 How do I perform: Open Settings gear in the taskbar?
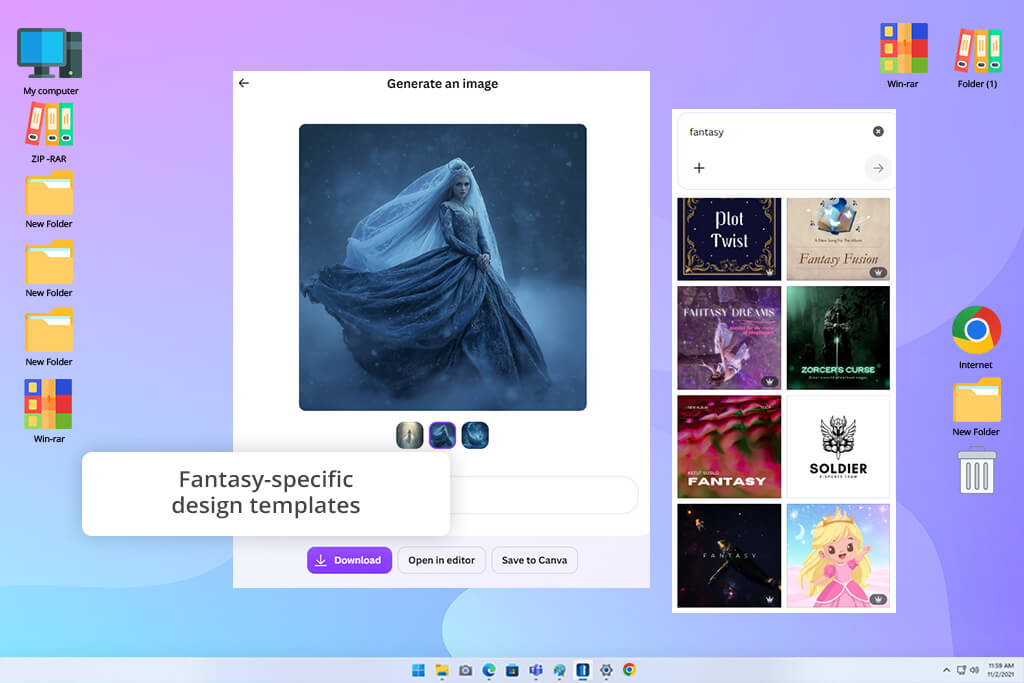pos(606,670)
